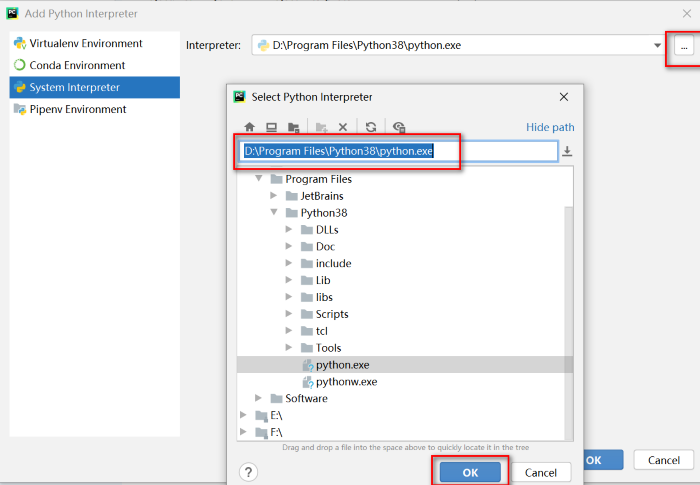
Task: Expand the Software folder arrow
Action: 258,397
